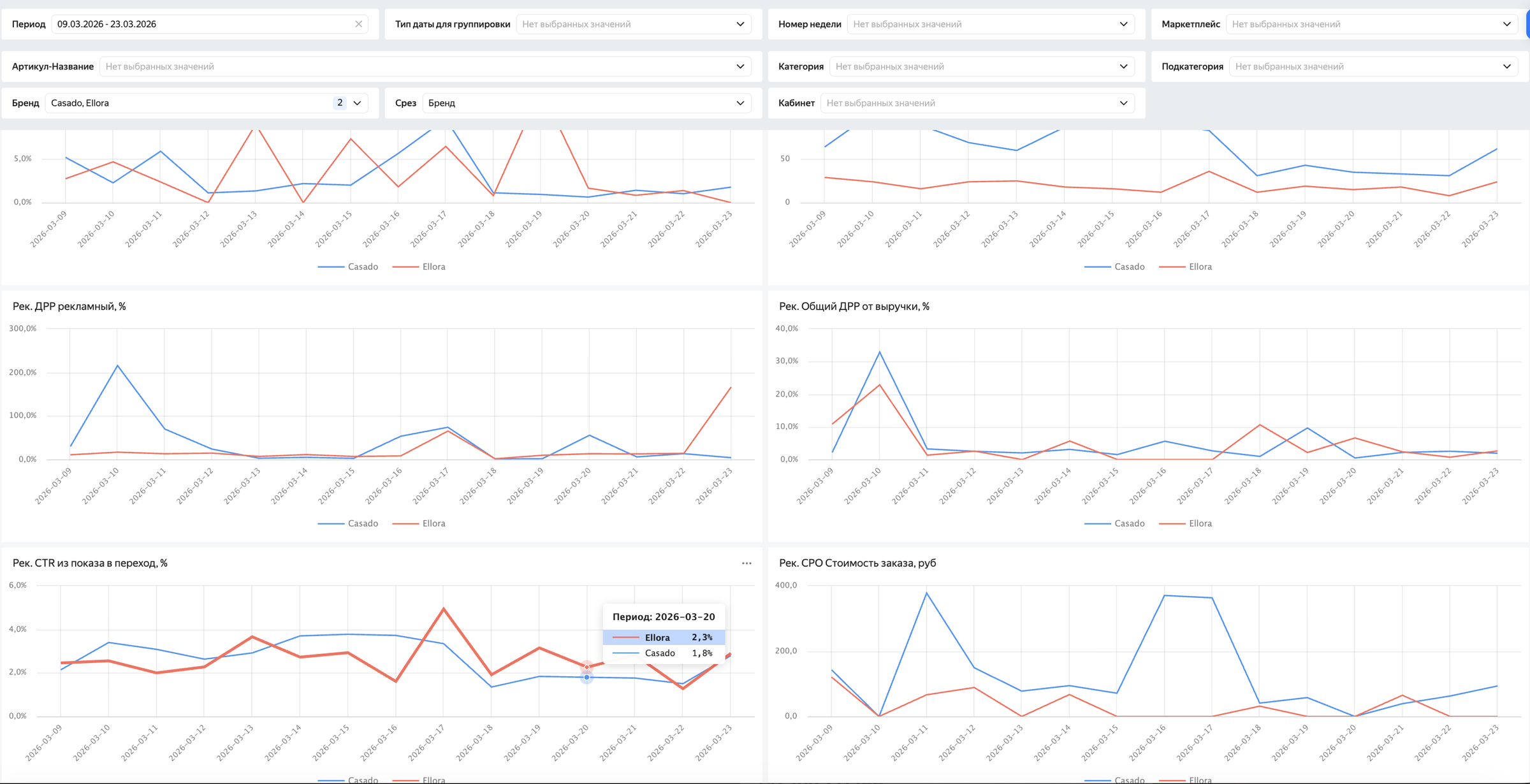This screenshot has width=1530, height=784.
Task: Click the Ellora 2026-03-17 peak on the CTR chart
Action: tap(444, 609)
